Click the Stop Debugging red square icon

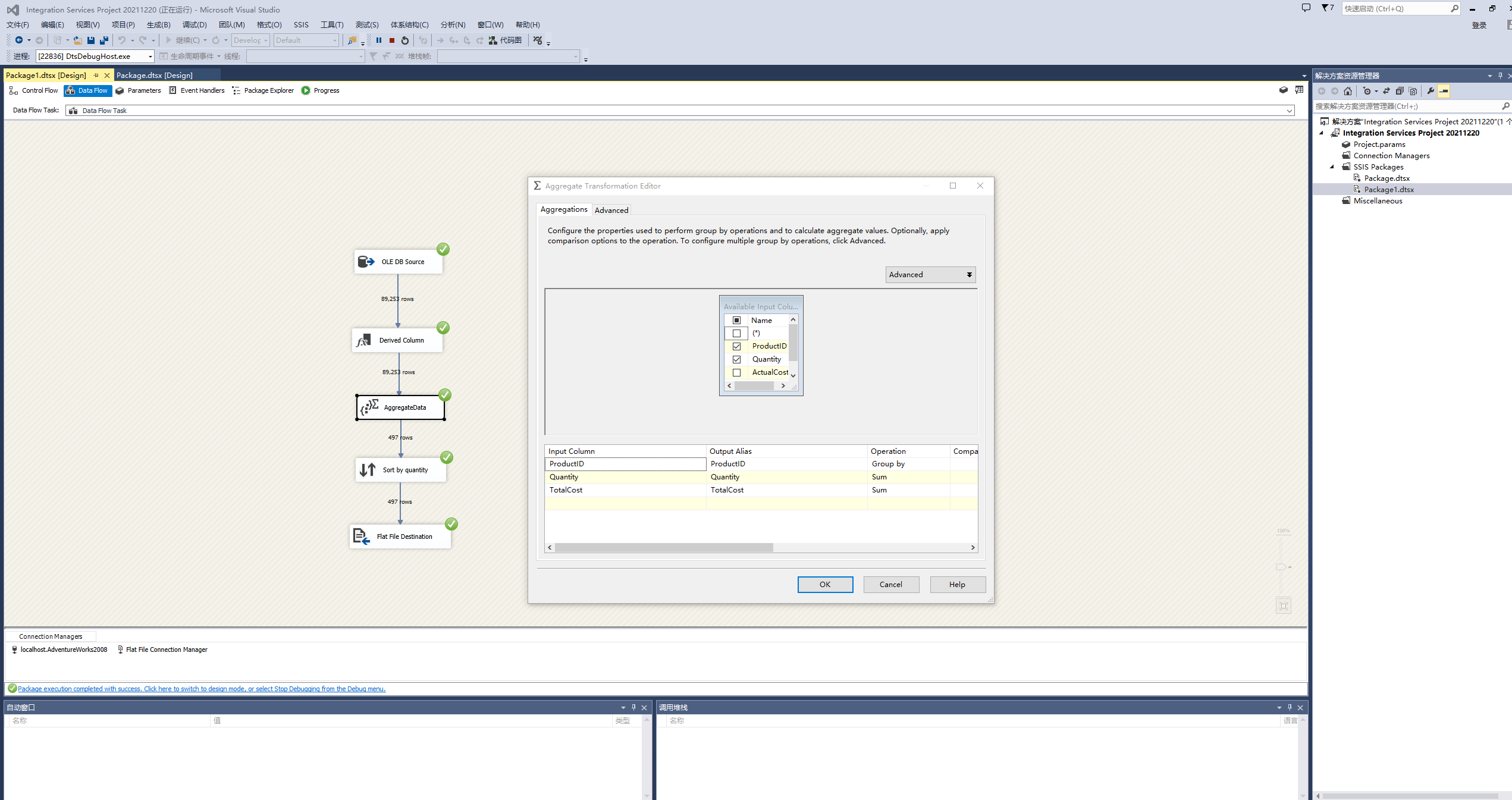tap(392, 40)
